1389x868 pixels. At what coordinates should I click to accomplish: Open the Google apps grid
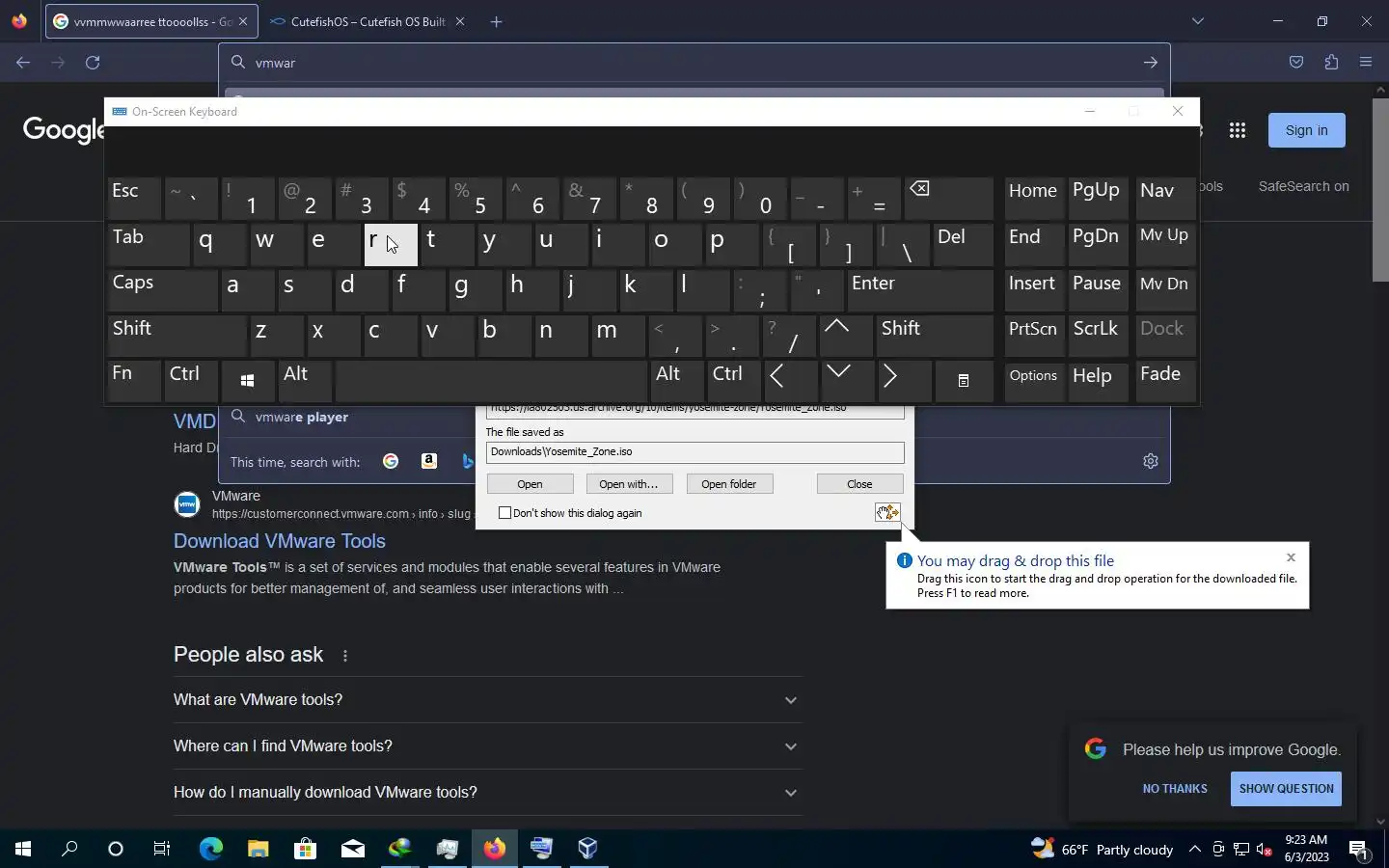coord(1238,130)
